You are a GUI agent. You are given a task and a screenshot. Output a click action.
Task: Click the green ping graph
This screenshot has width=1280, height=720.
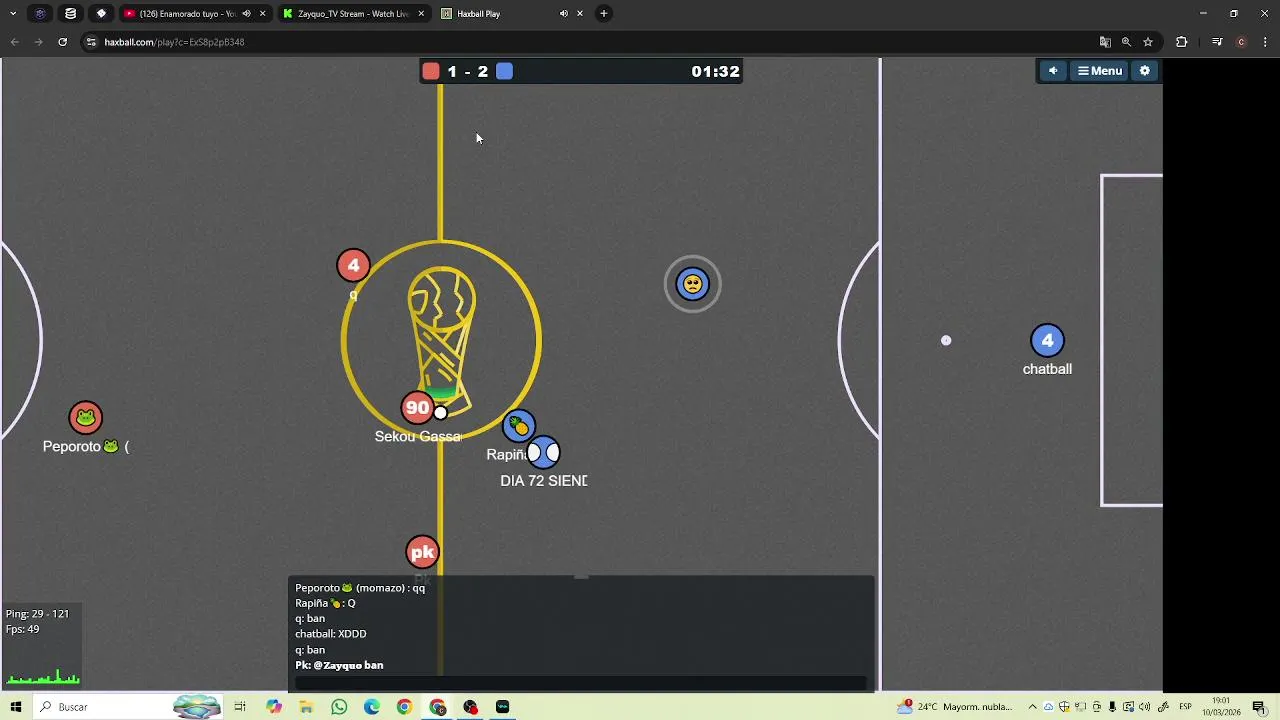[x=43, y=677]
